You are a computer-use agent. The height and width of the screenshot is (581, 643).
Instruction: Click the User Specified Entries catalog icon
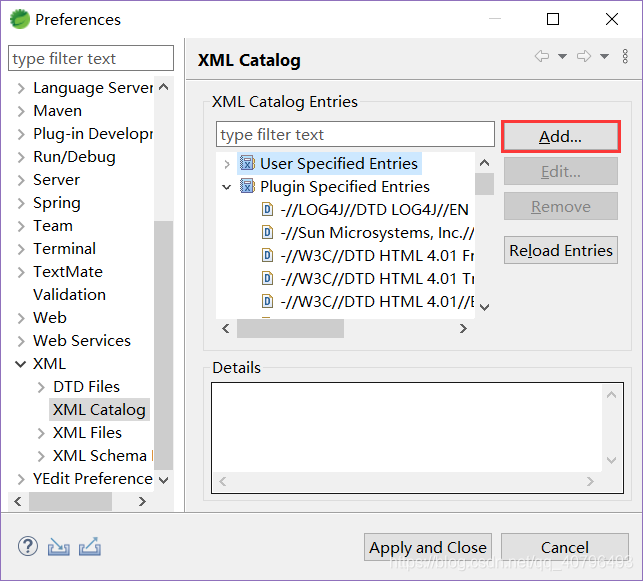tap(247, 163)
